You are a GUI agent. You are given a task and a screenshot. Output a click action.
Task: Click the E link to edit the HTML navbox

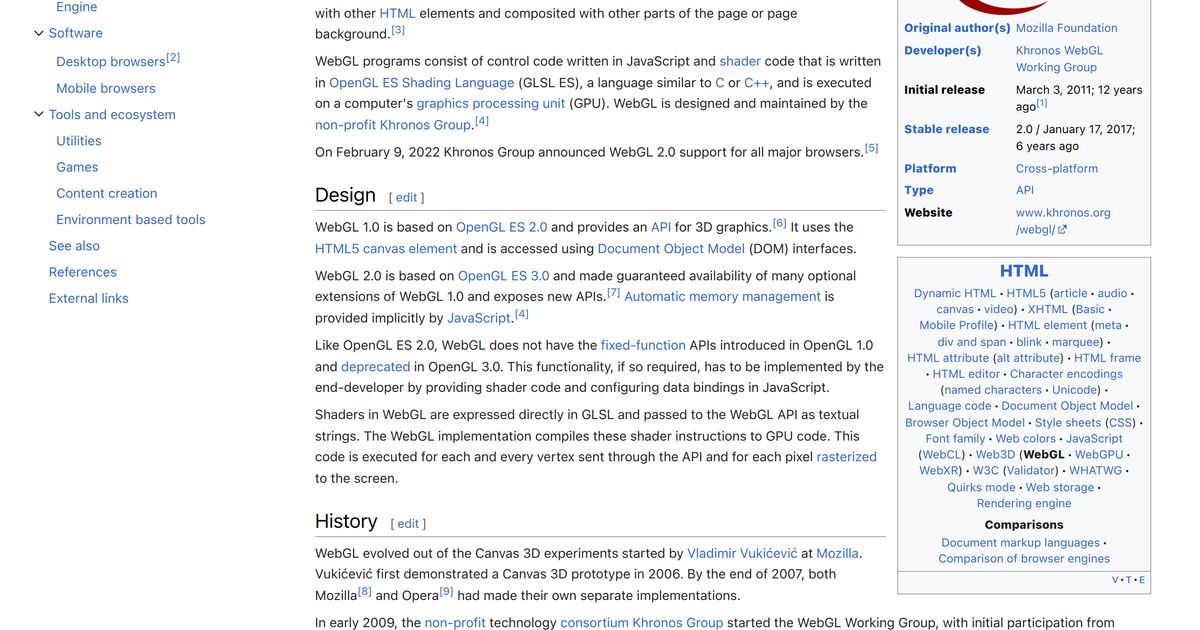(1141, 579)
